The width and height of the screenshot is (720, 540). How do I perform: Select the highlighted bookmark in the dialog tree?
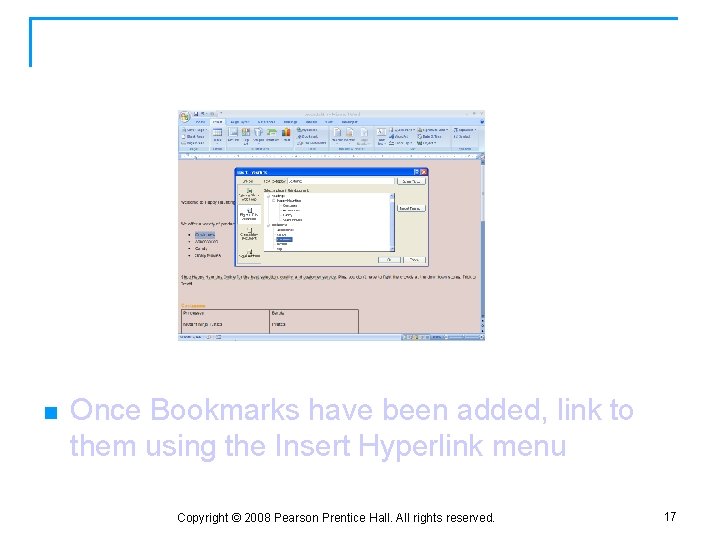tap(284, 239)
